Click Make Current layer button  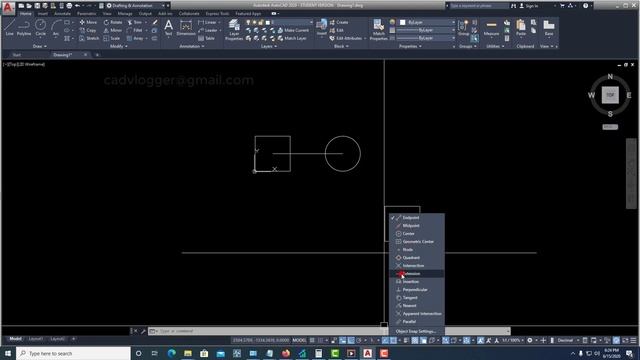pos(293,30)
